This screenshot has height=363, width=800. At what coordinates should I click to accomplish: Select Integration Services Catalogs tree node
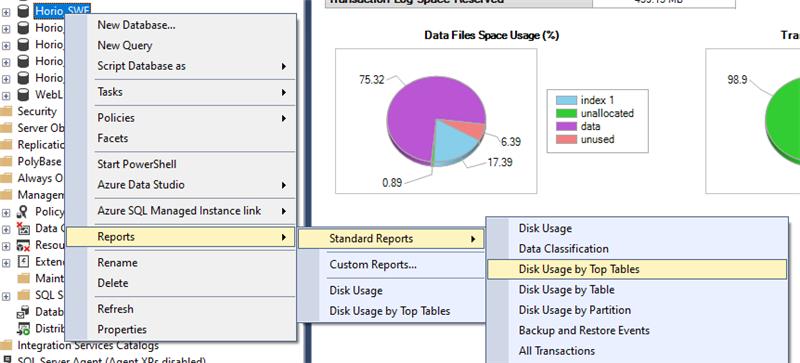pos(88,346)
